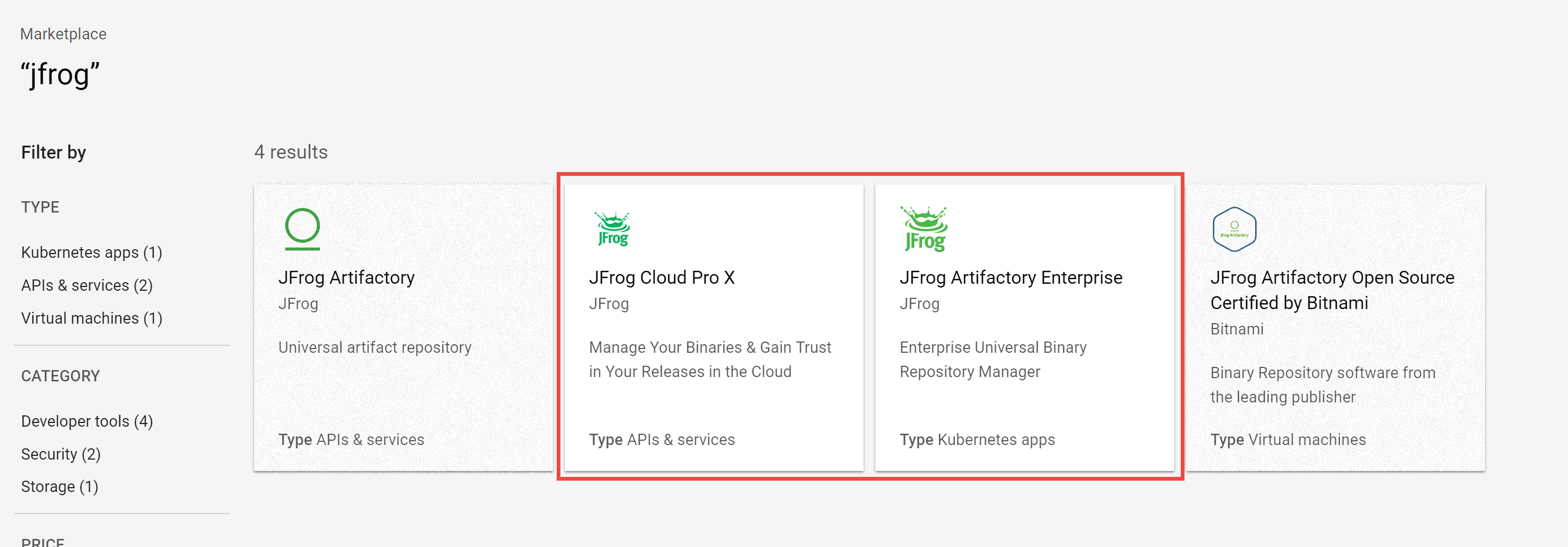Filter results by APIs & services
The width and height of the screenshot is (1568, 547).
tap(86, 285)
